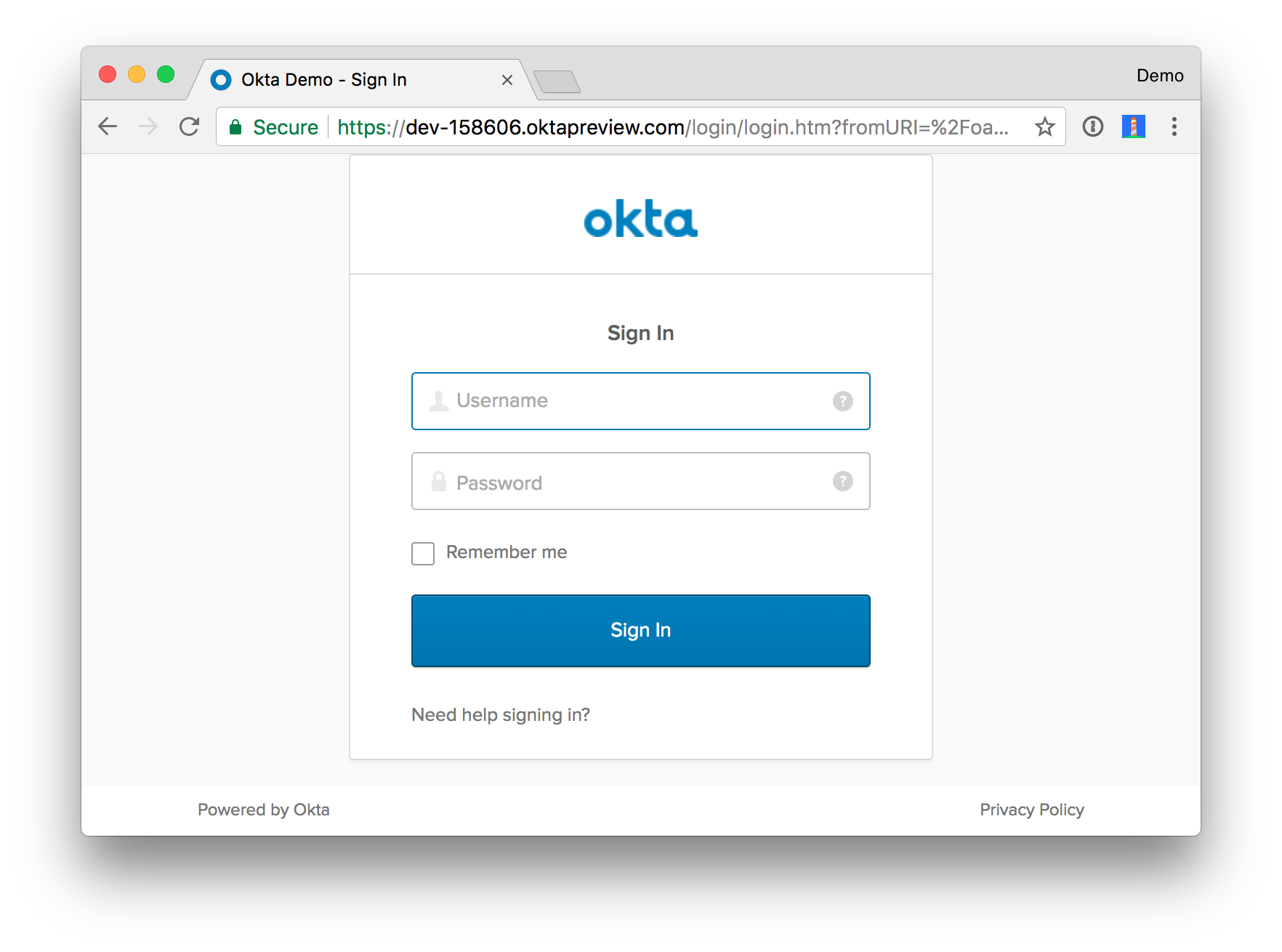Close the Okta Demo tab

point(507,80)
